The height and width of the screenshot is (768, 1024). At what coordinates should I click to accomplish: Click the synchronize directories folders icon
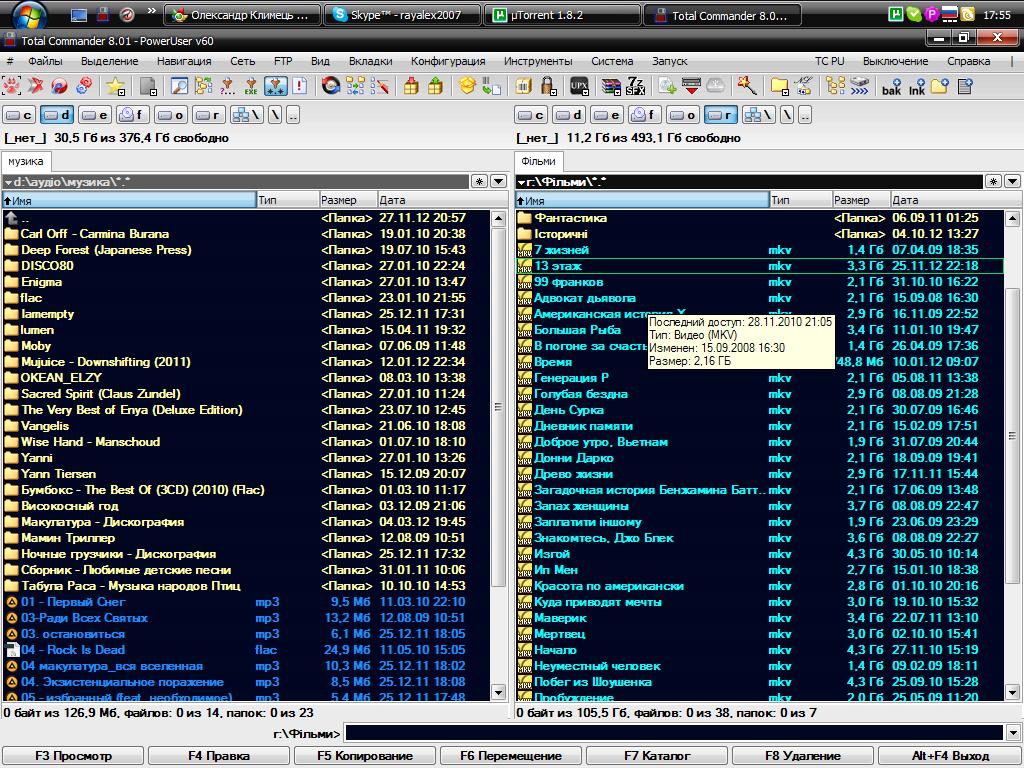coord(355,86)
